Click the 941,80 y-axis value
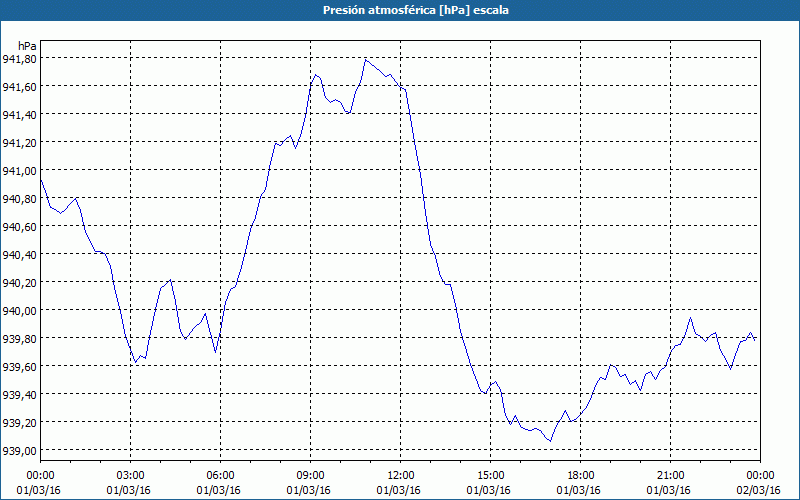The image size is (800, 500). click(20, 59)
